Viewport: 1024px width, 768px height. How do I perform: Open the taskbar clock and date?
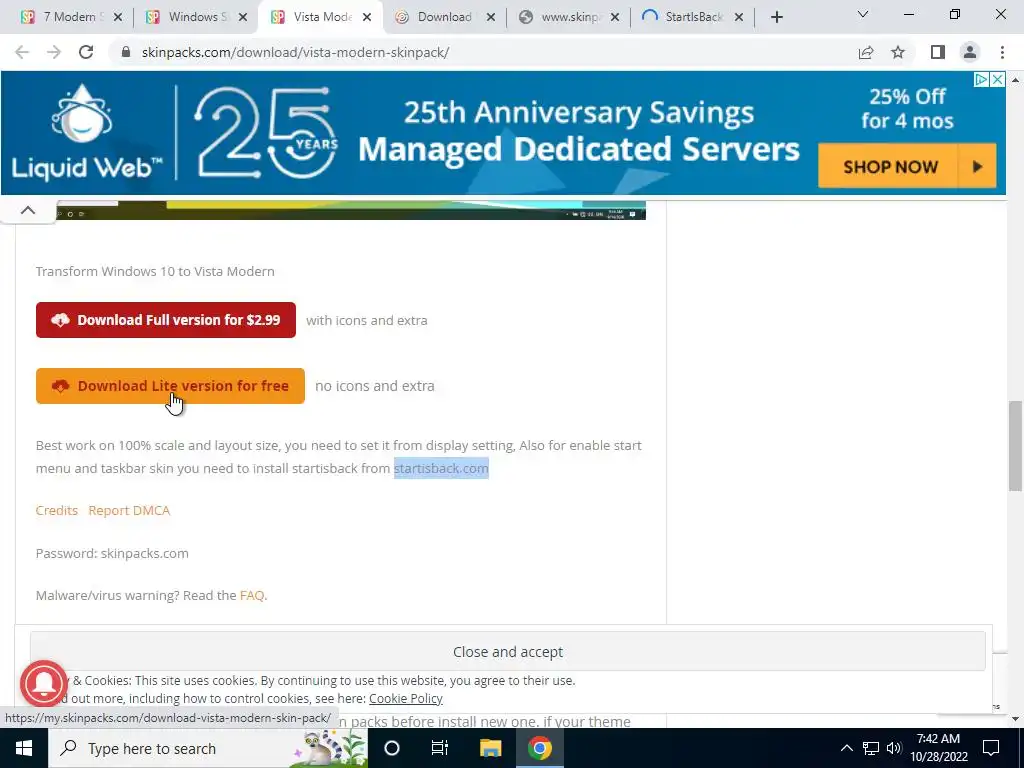[x=938, y=748]
